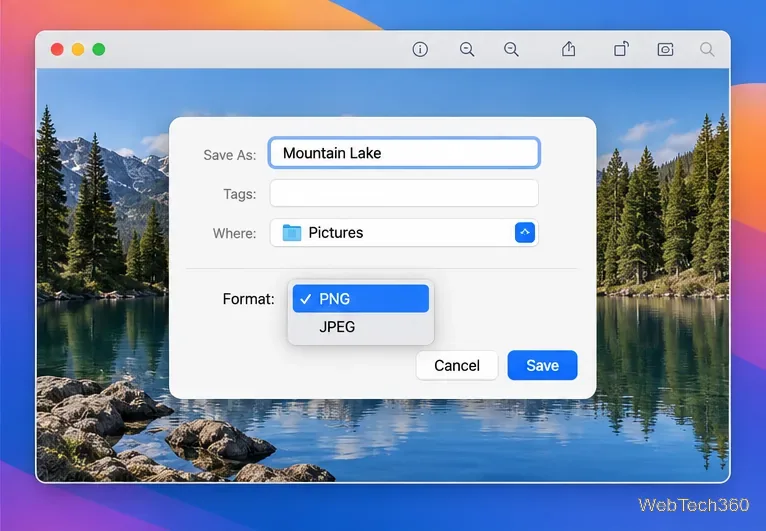Open the Where Pictures dropdown
Image resolution: width=766 pixels, height=531 pixels.
[404, 233]
